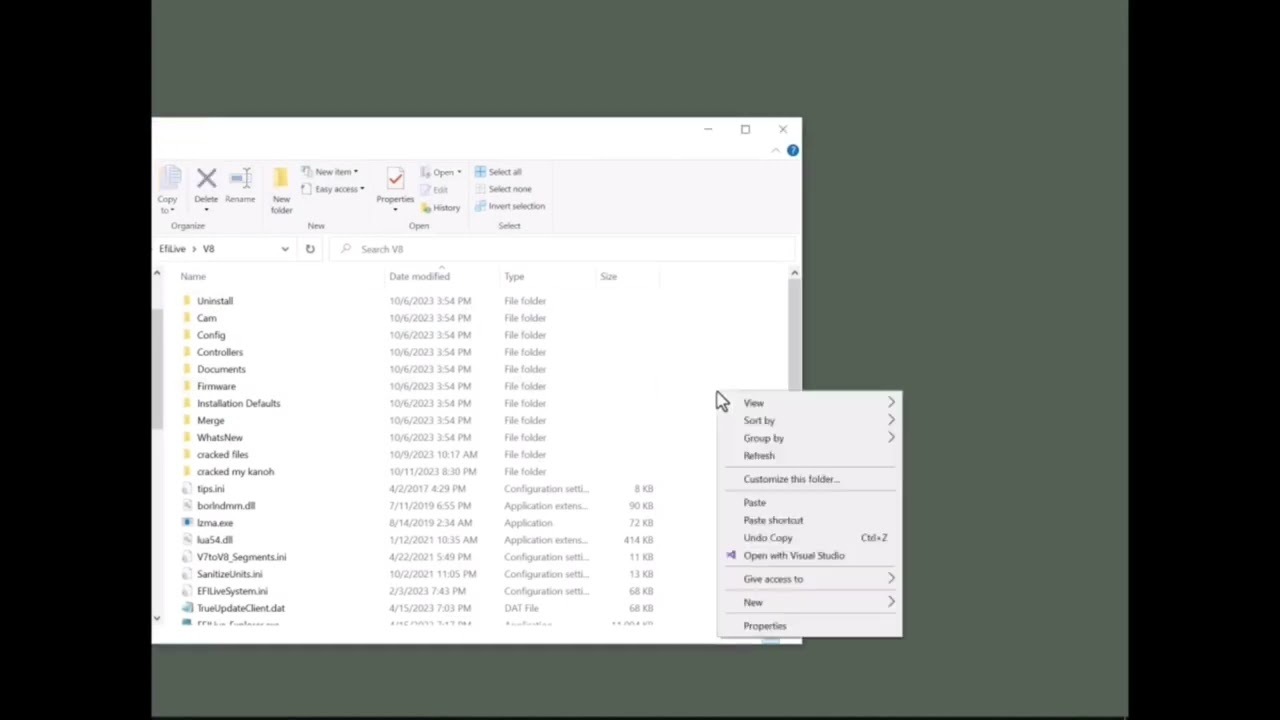The height and width of the screenshot is (720, 1280).
Task: Open Give access to submenu
Action: click(810, 579)
